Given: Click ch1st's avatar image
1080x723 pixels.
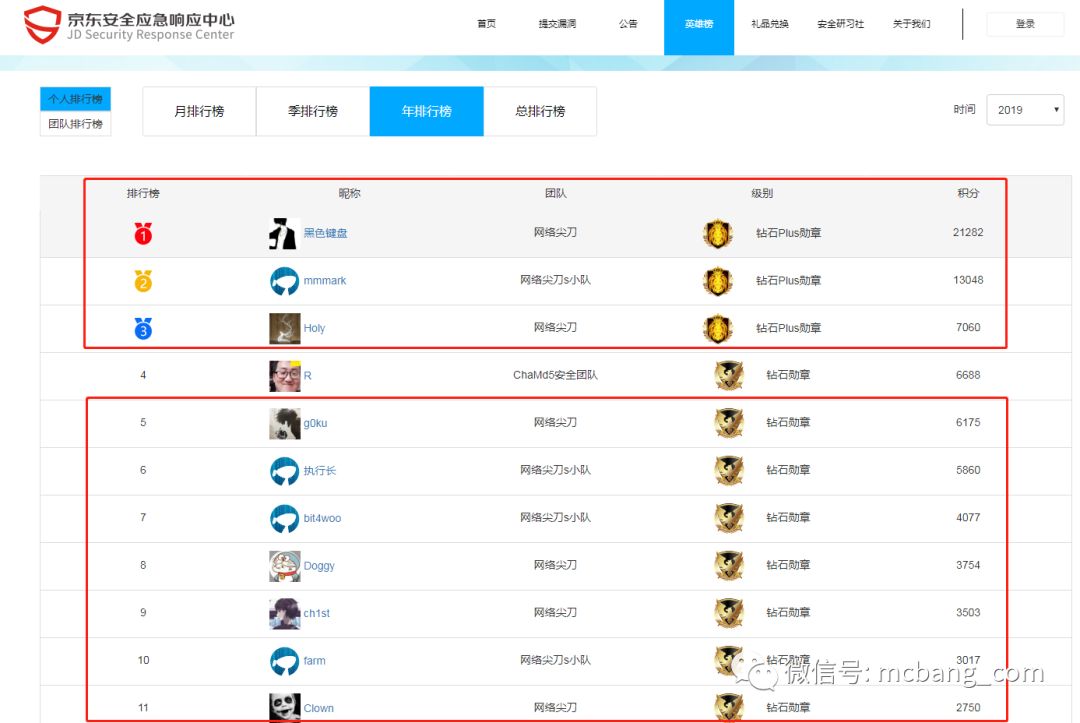Looking at the screenshot, I should tap(284, 614).
